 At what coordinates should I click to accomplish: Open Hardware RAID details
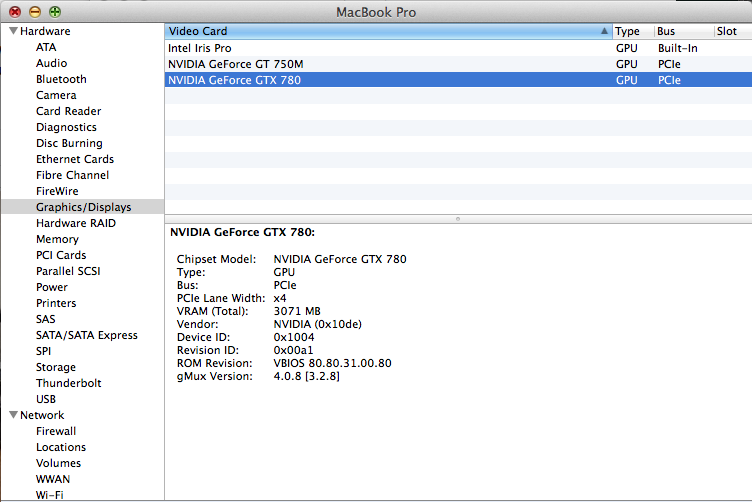pyautogui.click(x=76, y=223)
